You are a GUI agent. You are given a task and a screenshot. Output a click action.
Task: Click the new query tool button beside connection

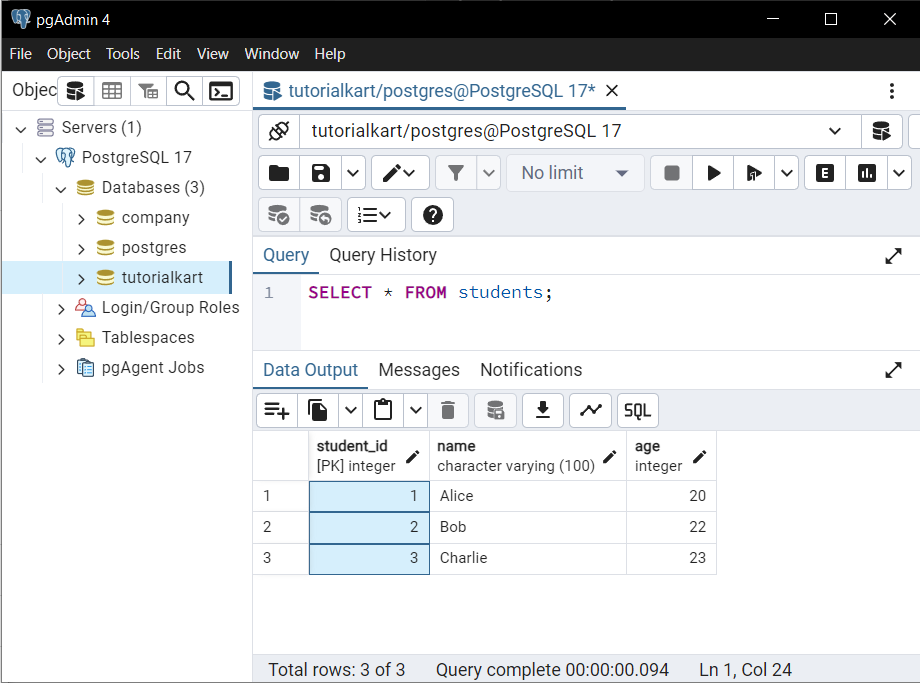(x=881, y=131)
